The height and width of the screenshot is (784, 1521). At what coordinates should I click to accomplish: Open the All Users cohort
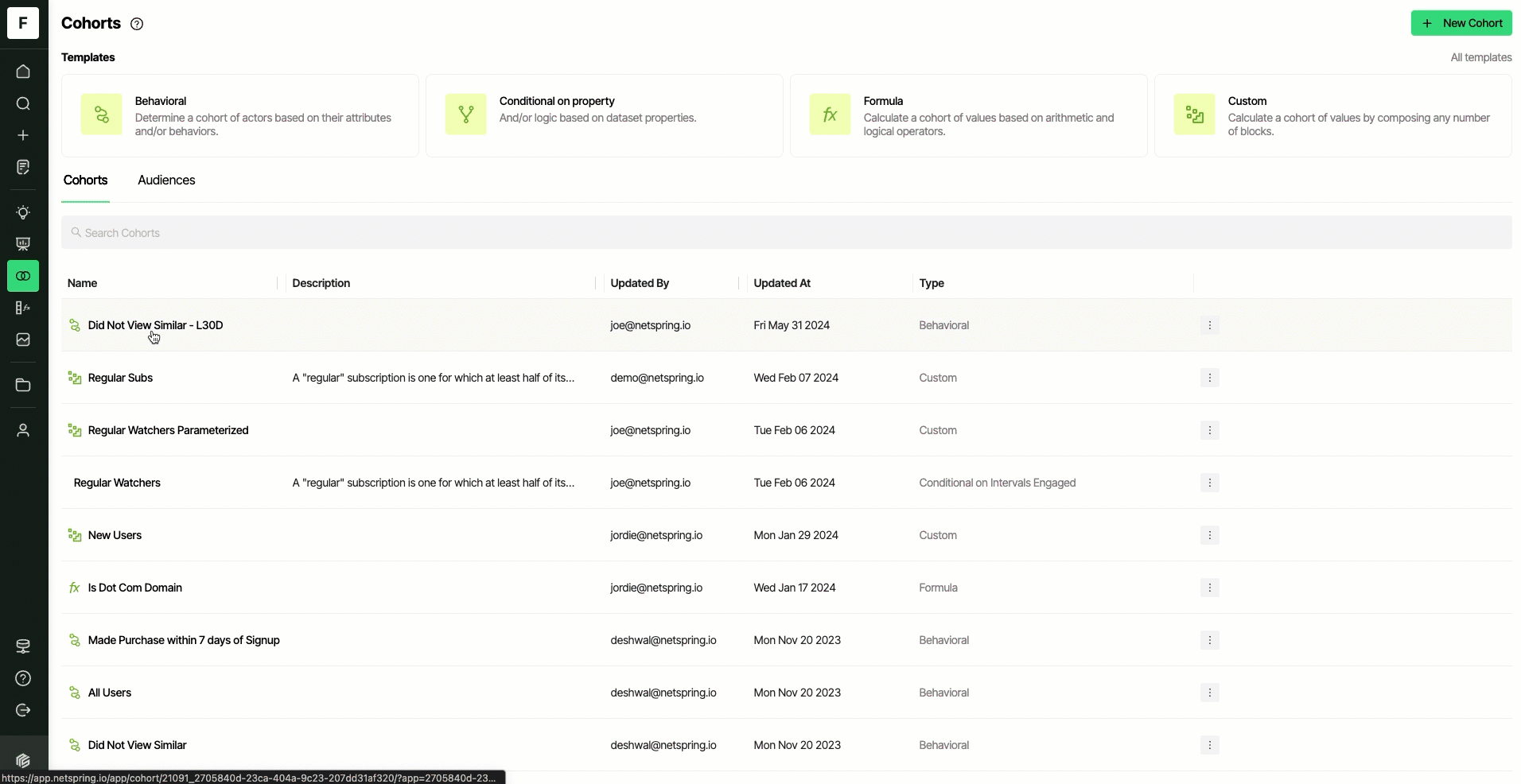click(110, 693)
